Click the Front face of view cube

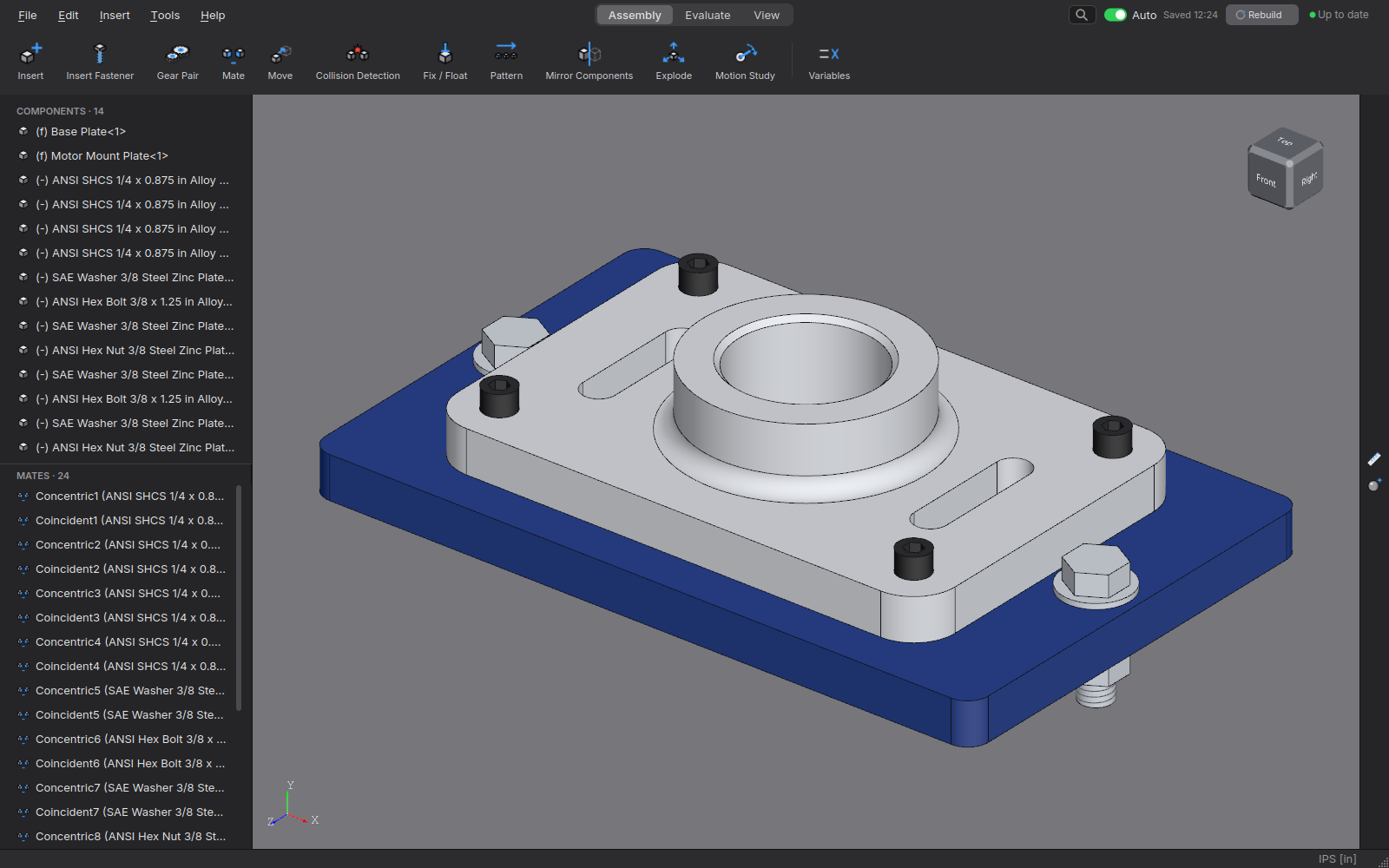click(x=1267, y=180)
